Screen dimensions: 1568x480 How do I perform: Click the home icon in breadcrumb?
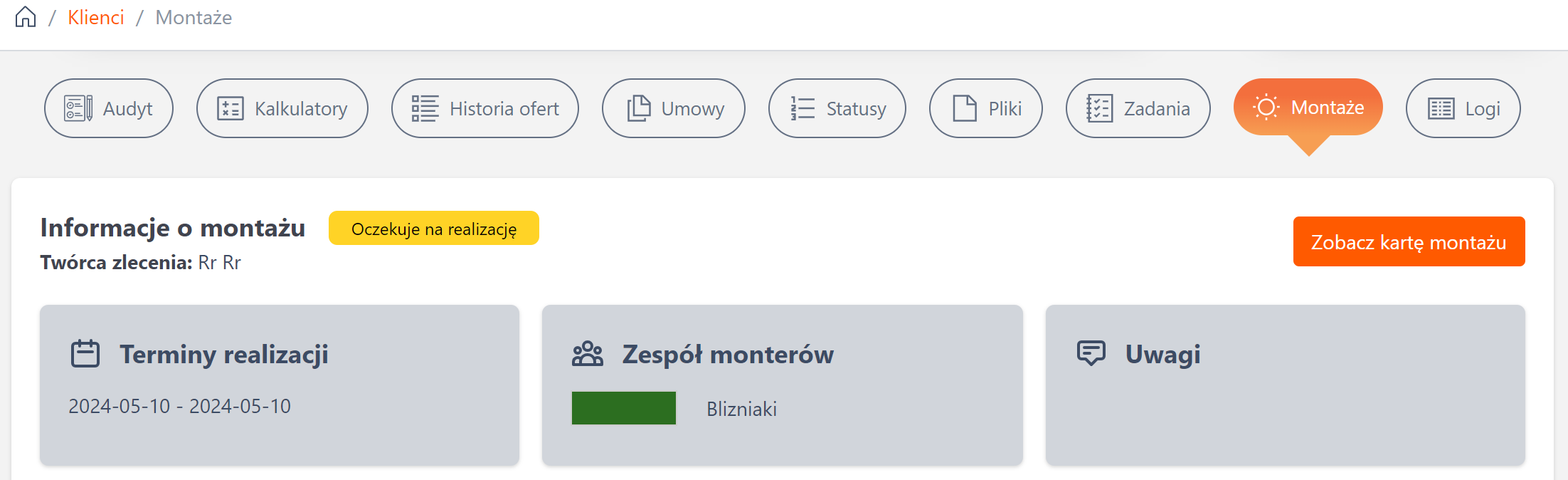pos(26,17)
